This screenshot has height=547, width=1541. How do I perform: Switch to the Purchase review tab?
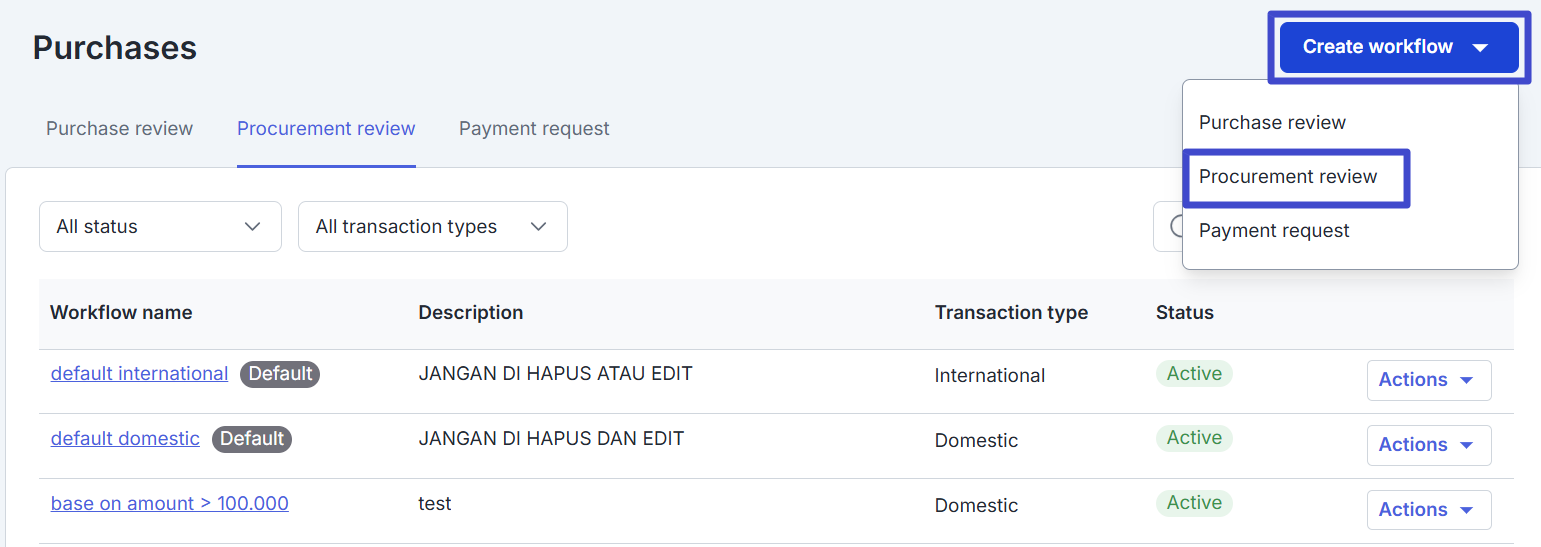pyautogui.click(x=119, y=129)
